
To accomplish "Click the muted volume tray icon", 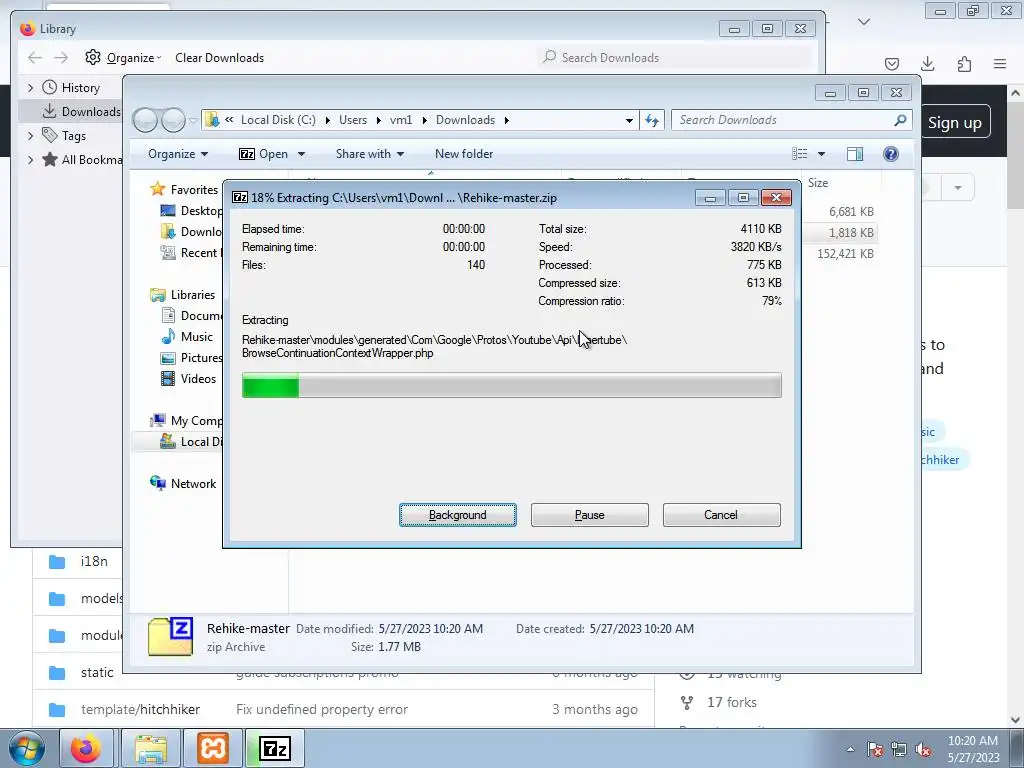I will coord(923,749).
